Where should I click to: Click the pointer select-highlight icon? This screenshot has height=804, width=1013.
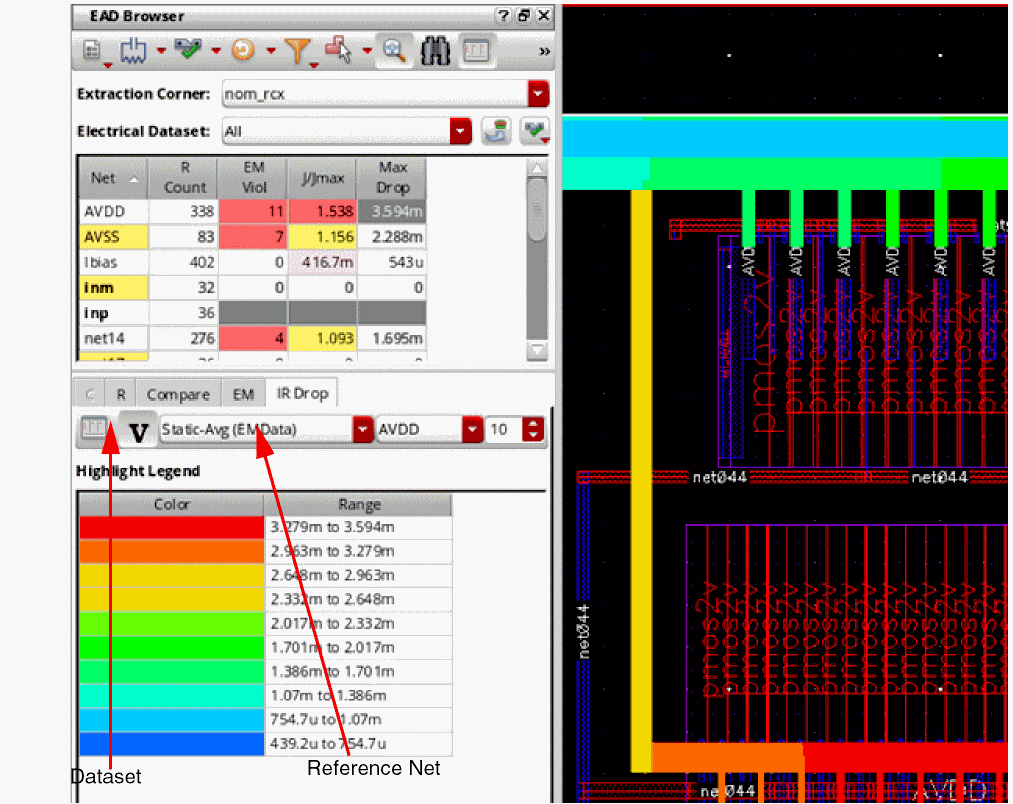pos(338,50)
